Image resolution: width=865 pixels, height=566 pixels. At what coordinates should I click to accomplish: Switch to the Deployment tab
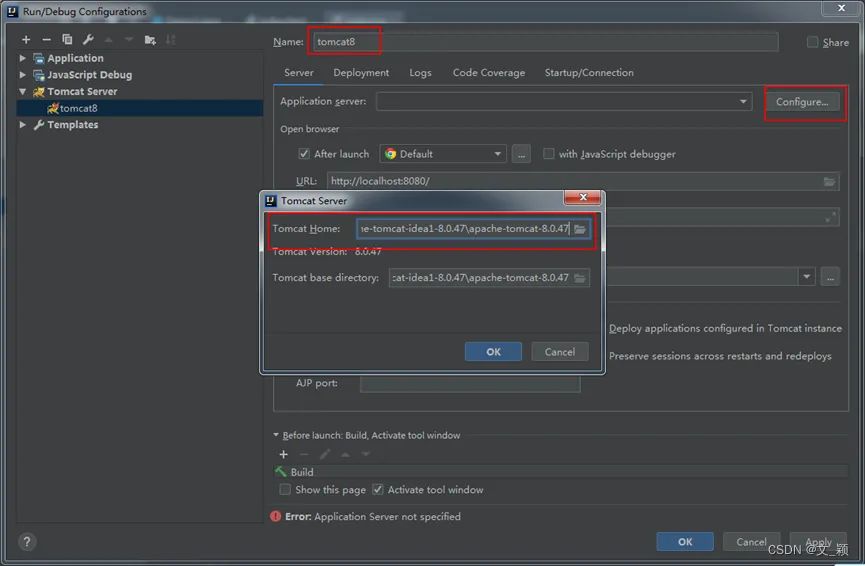point(361,73)
